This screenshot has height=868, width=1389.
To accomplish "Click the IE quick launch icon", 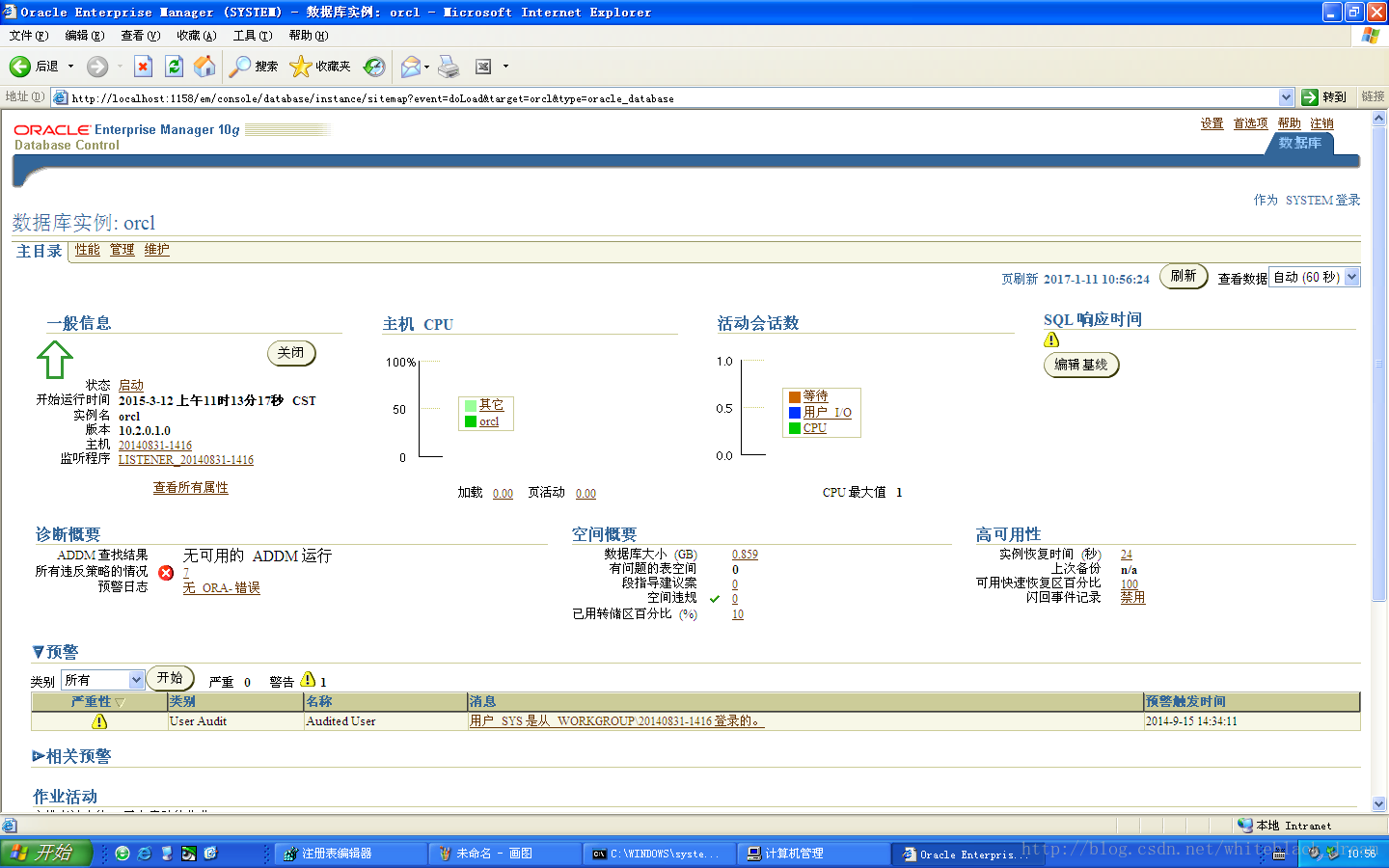I will click(x=145, y=854).
